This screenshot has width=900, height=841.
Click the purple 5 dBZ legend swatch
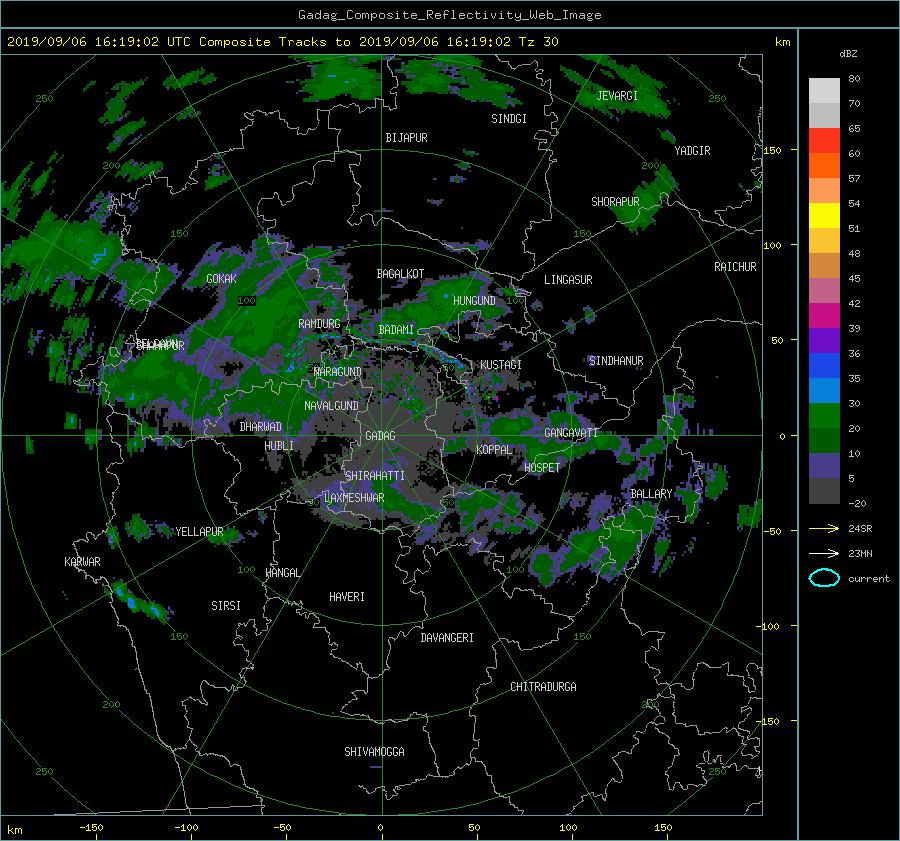pyautogui.click(x=824, y=466)
